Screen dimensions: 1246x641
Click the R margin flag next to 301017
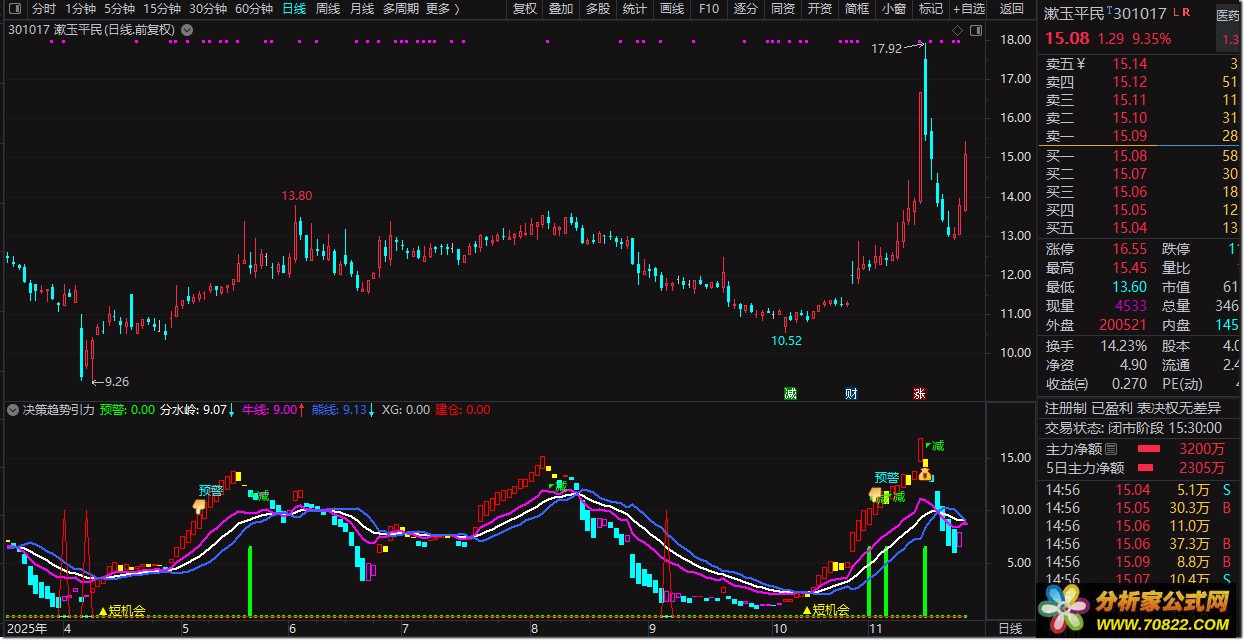[x=1186, y=12]
